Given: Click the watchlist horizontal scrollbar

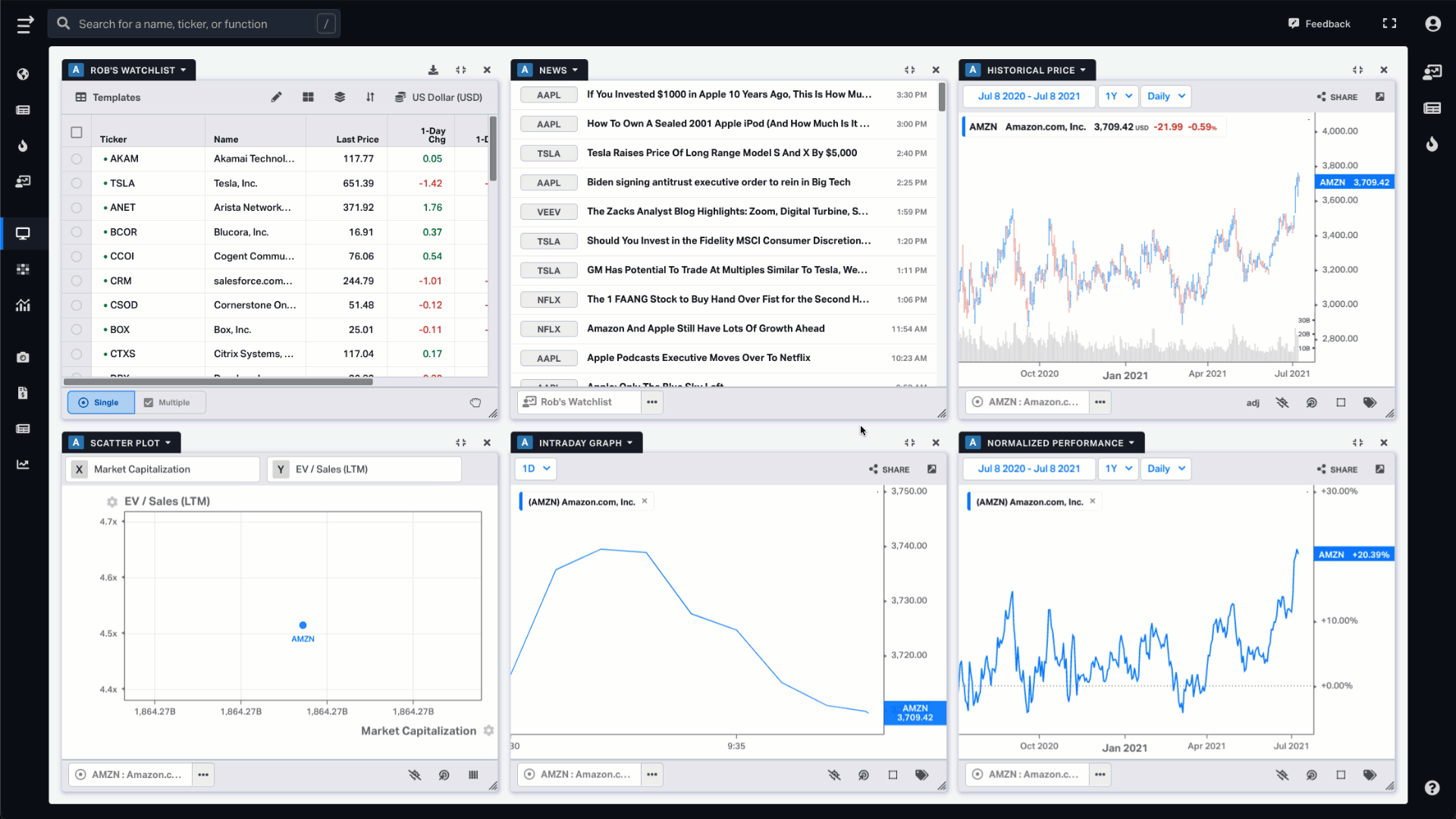Looking at the screenshot, I should [218, 382].
